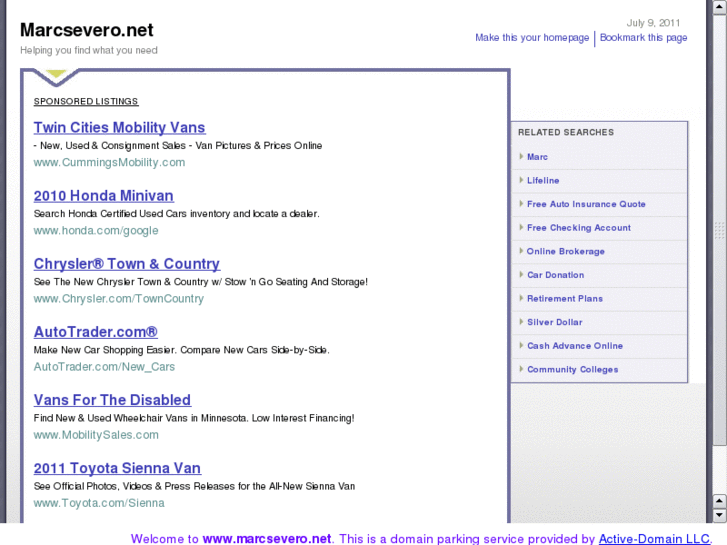The height and width of the screenshot is (545, 727).
Task: Click arrow bullet beside Community Colleges
Action: pyautogui.click(x=521, y=369)
